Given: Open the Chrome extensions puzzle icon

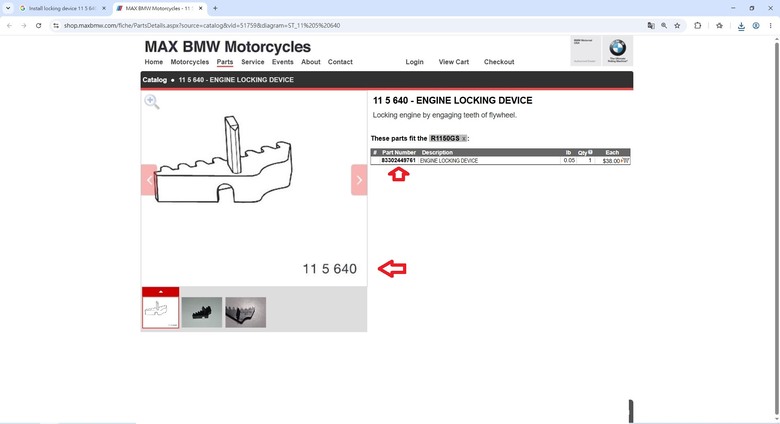Looking at the screenshot, I should (697, 25).
